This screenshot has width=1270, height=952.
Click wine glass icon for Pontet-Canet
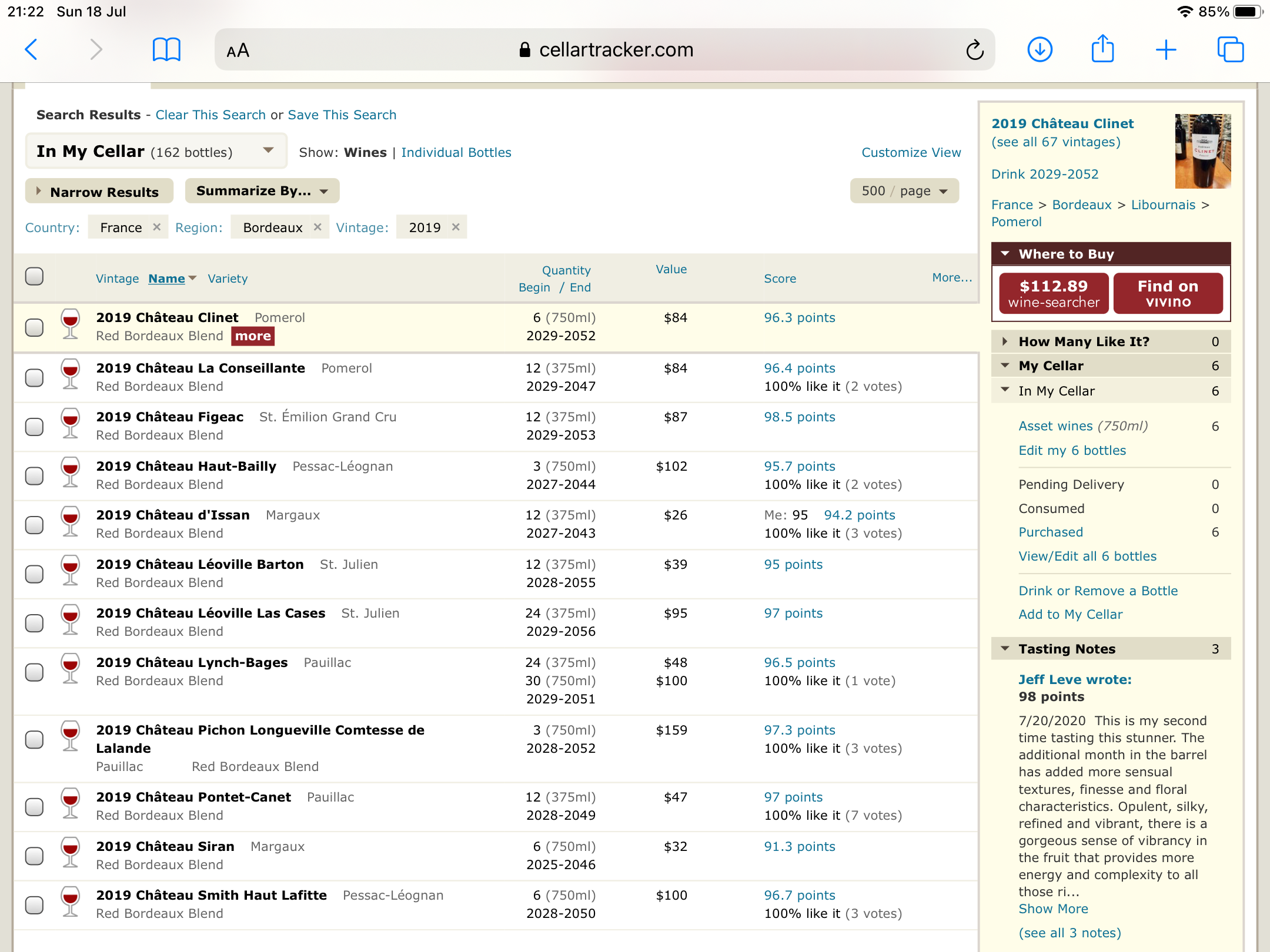(x=70, y=803)
